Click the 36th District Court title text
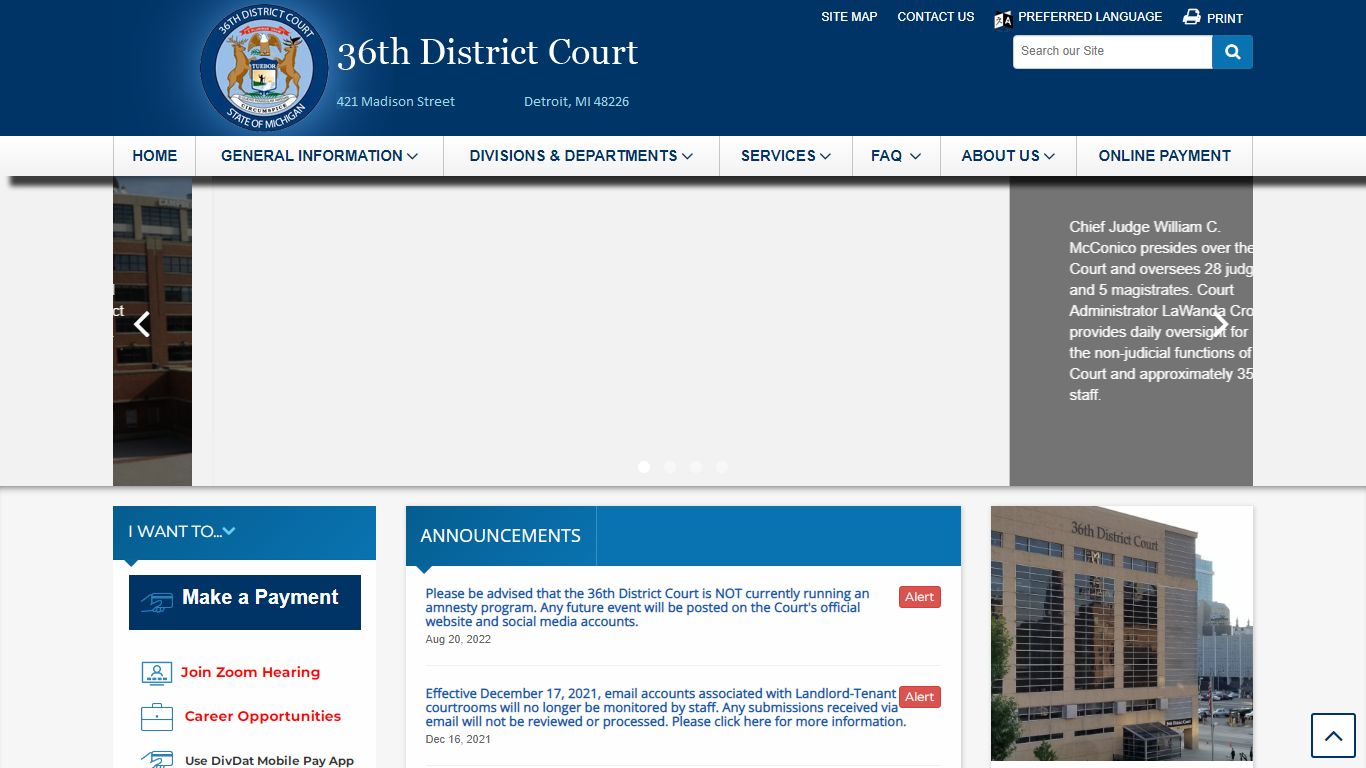Viewport: 1366px width, 768px height. (487, 53)
